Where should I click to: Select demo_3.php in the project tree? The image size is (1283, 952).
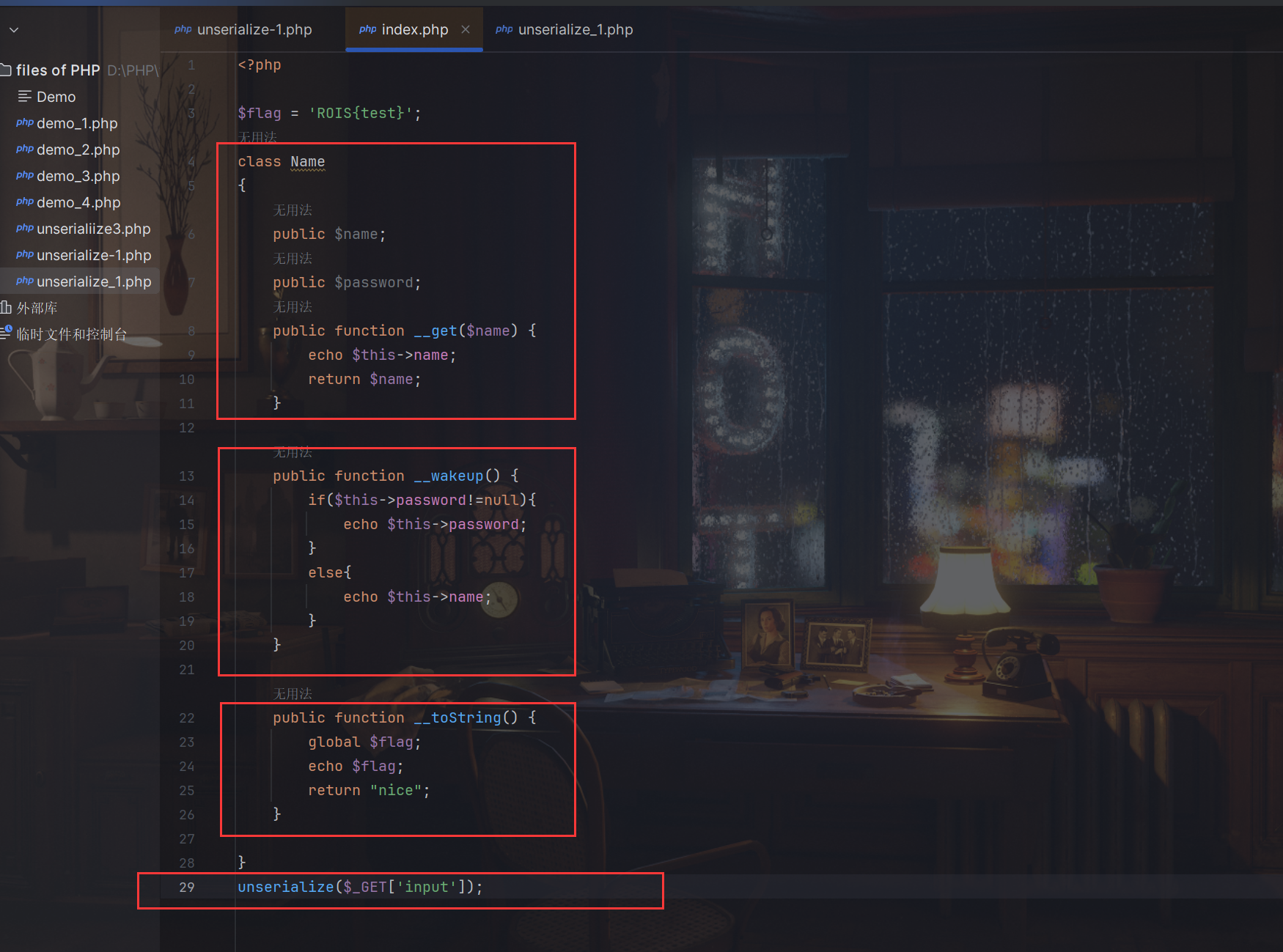[78, 176]
